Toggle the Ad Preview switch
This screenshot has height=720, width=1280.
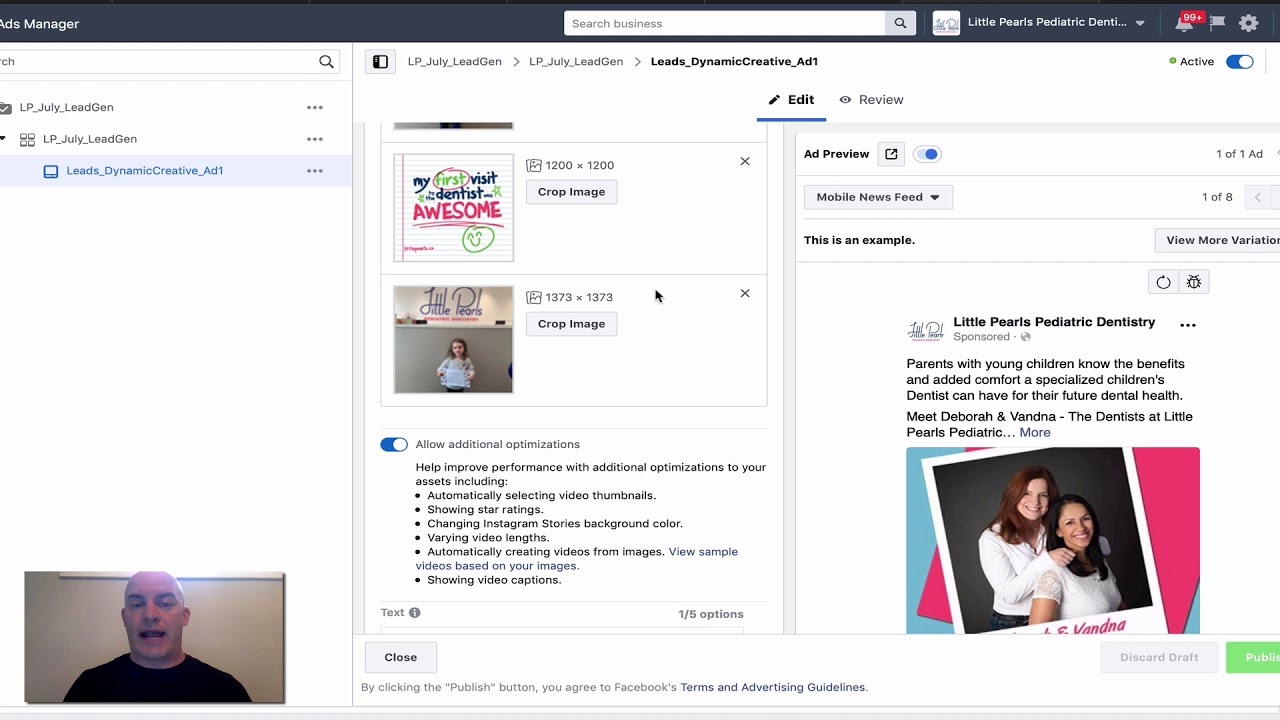tap(927, 154)
